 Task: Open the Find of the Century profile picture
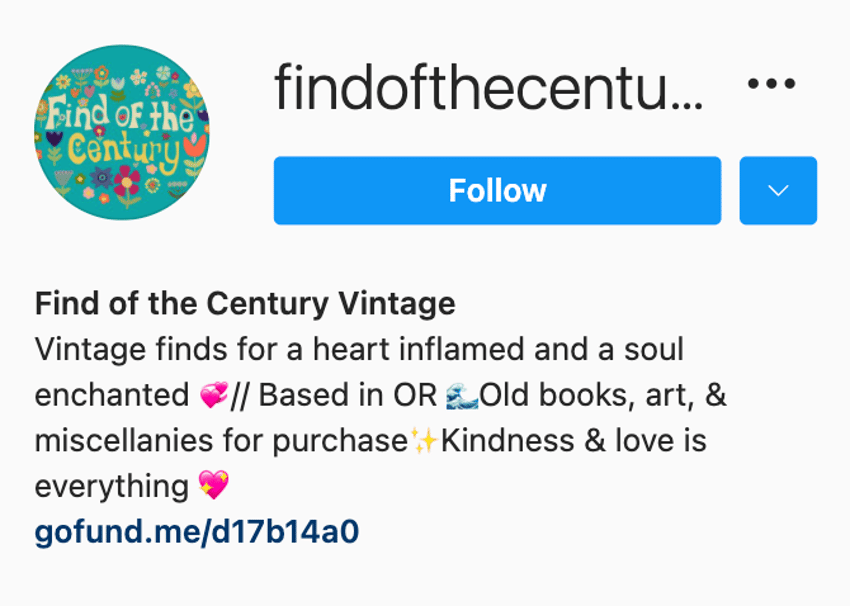122,132
